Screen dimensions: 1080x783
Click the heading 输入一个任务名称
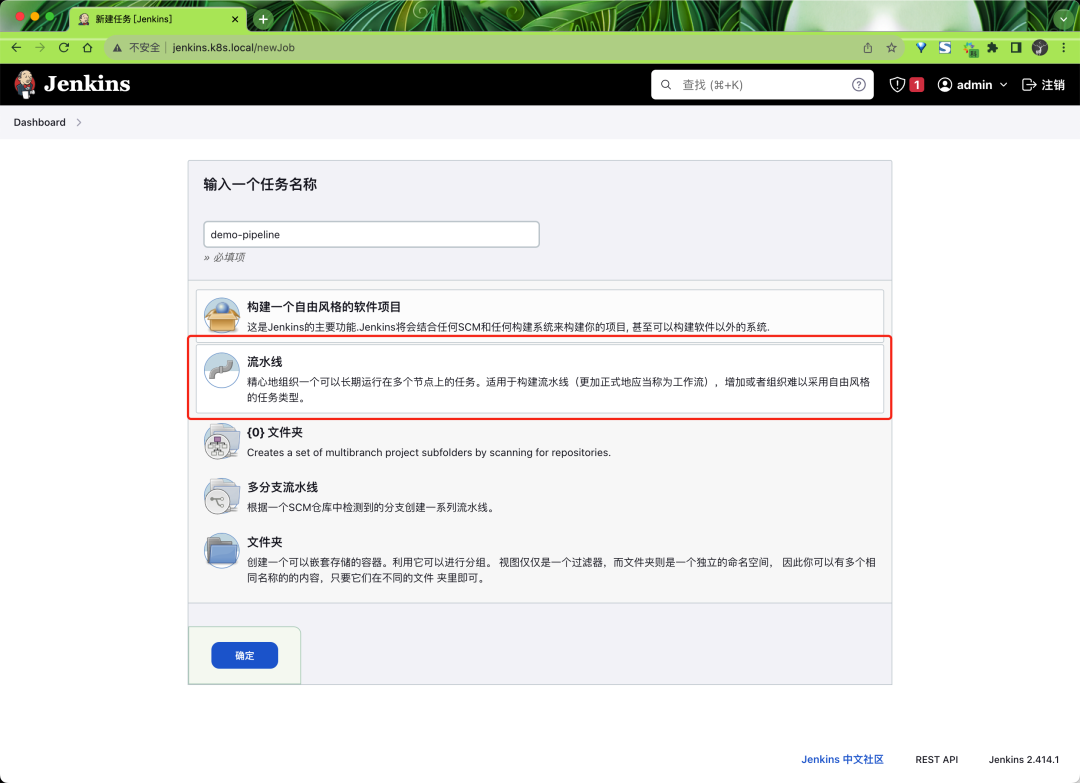tap(260, 185)
